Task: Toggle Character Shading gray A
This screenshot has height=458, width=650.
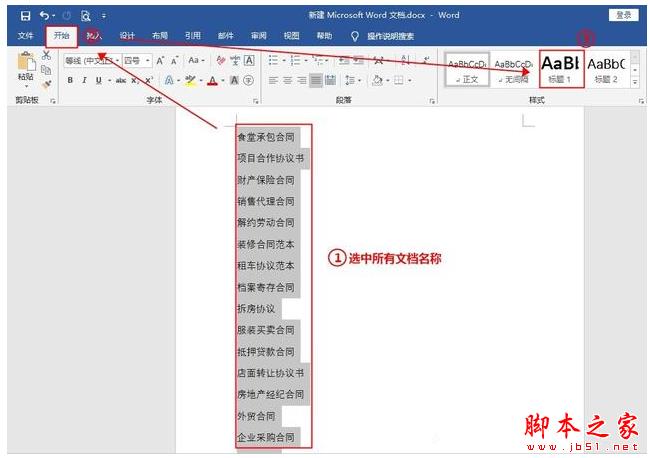Action: point(234,80)
